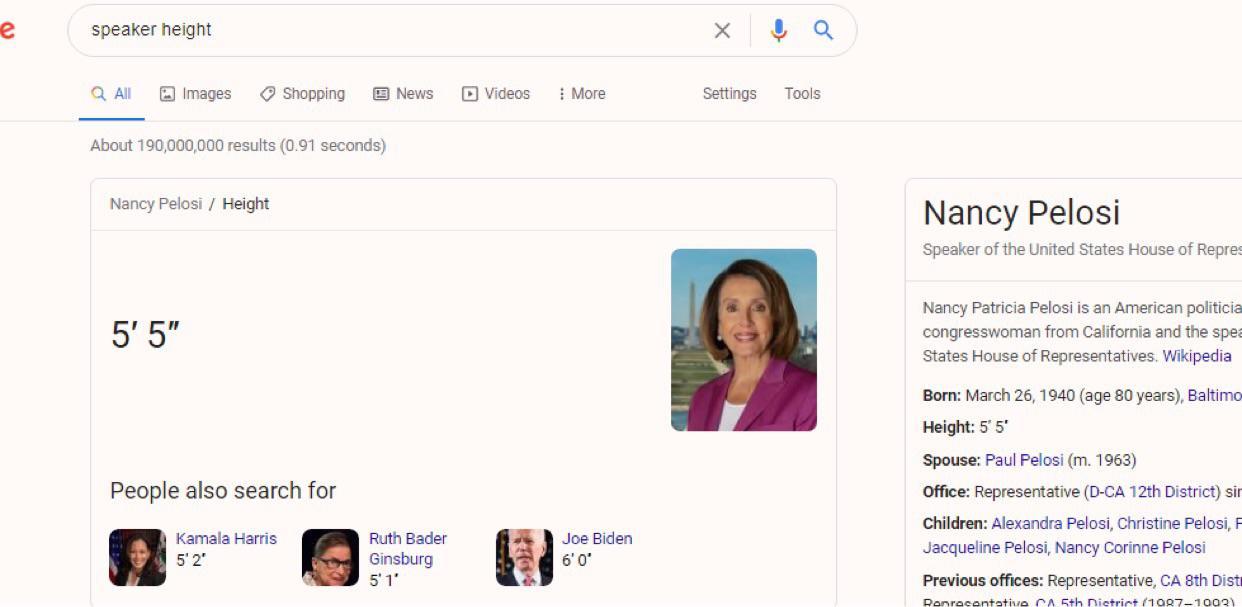The image size is (1242, 607).
Task: Clear the search box with X icon
Action: click(722, 30)
